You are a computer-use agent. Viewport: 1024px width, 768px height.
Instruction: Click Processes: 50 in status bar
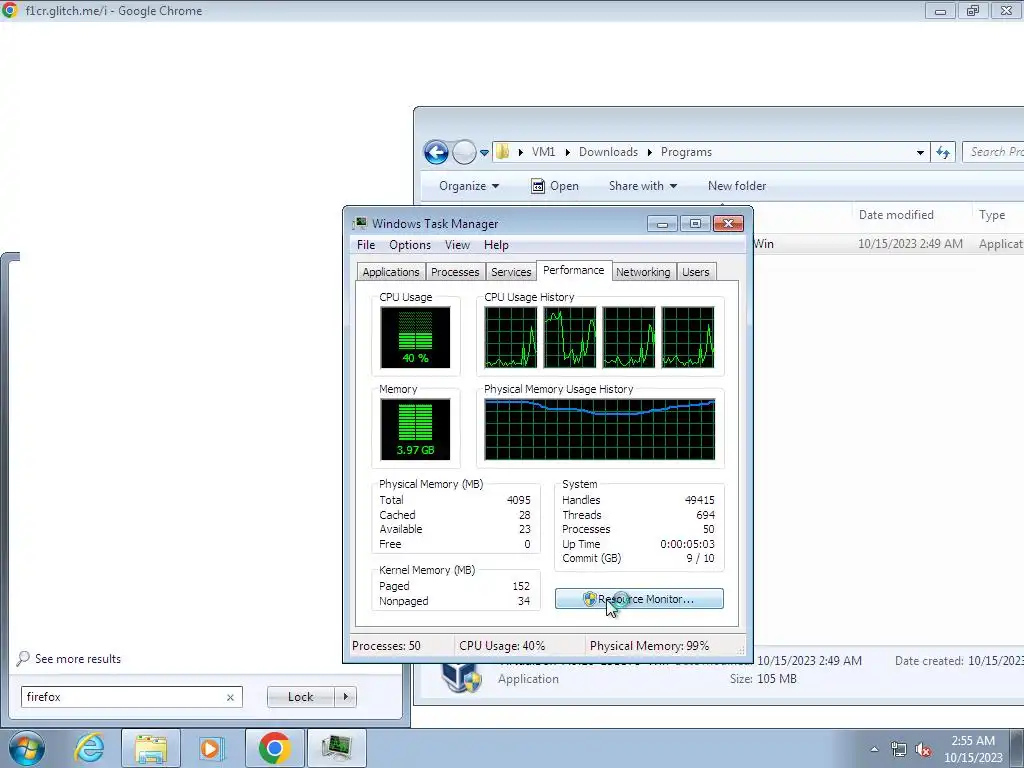tap(386, 646)
